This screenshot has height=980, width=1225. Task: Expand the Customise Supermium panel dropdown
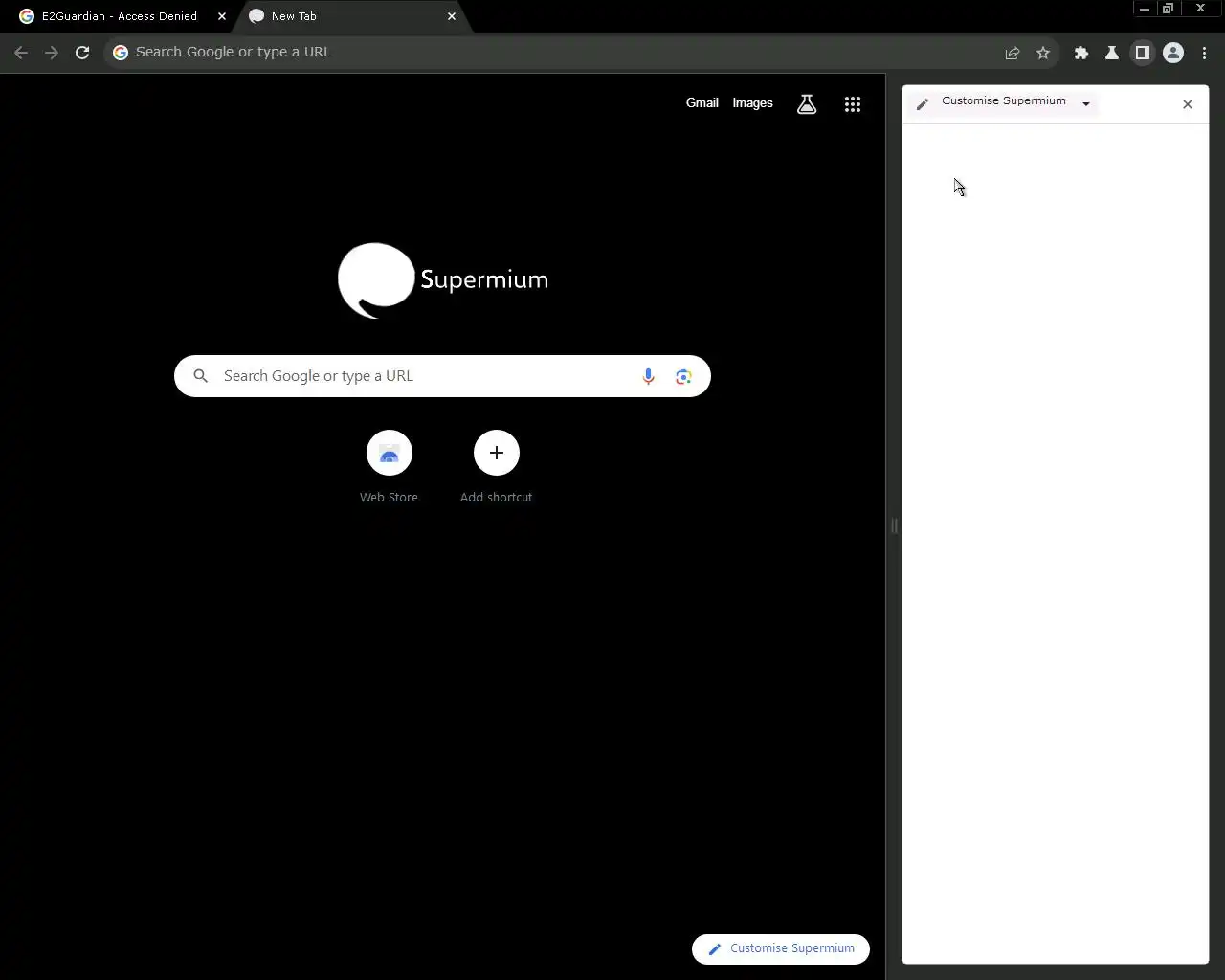pos(1085,103)
